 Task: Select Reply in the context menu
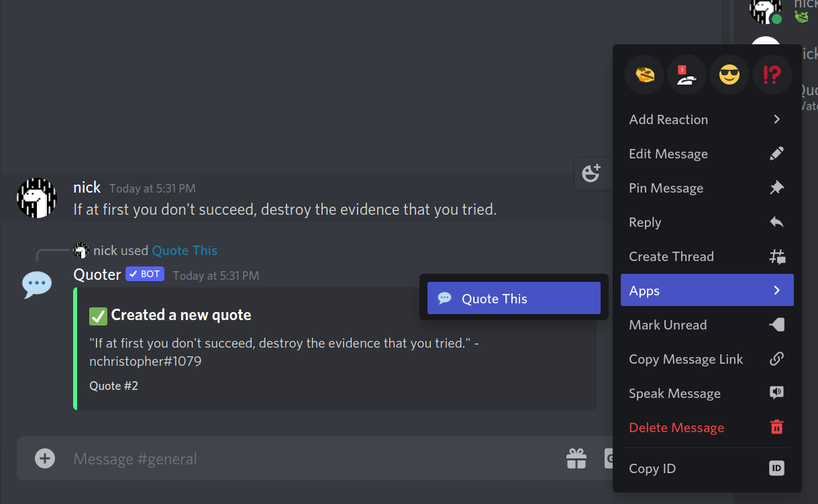pos(707,222)
